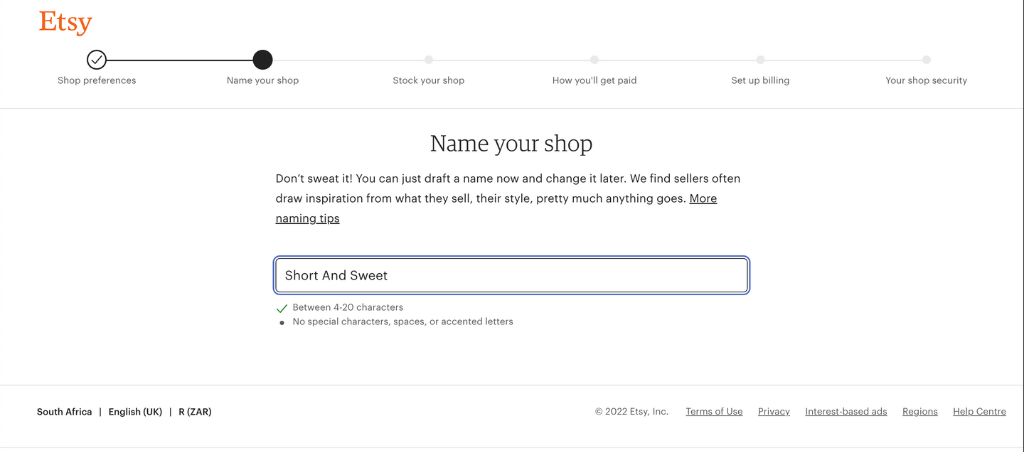The width and height of the screenshot is (1024, 469).
Task: Click the progress dot above How you'll get paid
Action: (594, 60)
